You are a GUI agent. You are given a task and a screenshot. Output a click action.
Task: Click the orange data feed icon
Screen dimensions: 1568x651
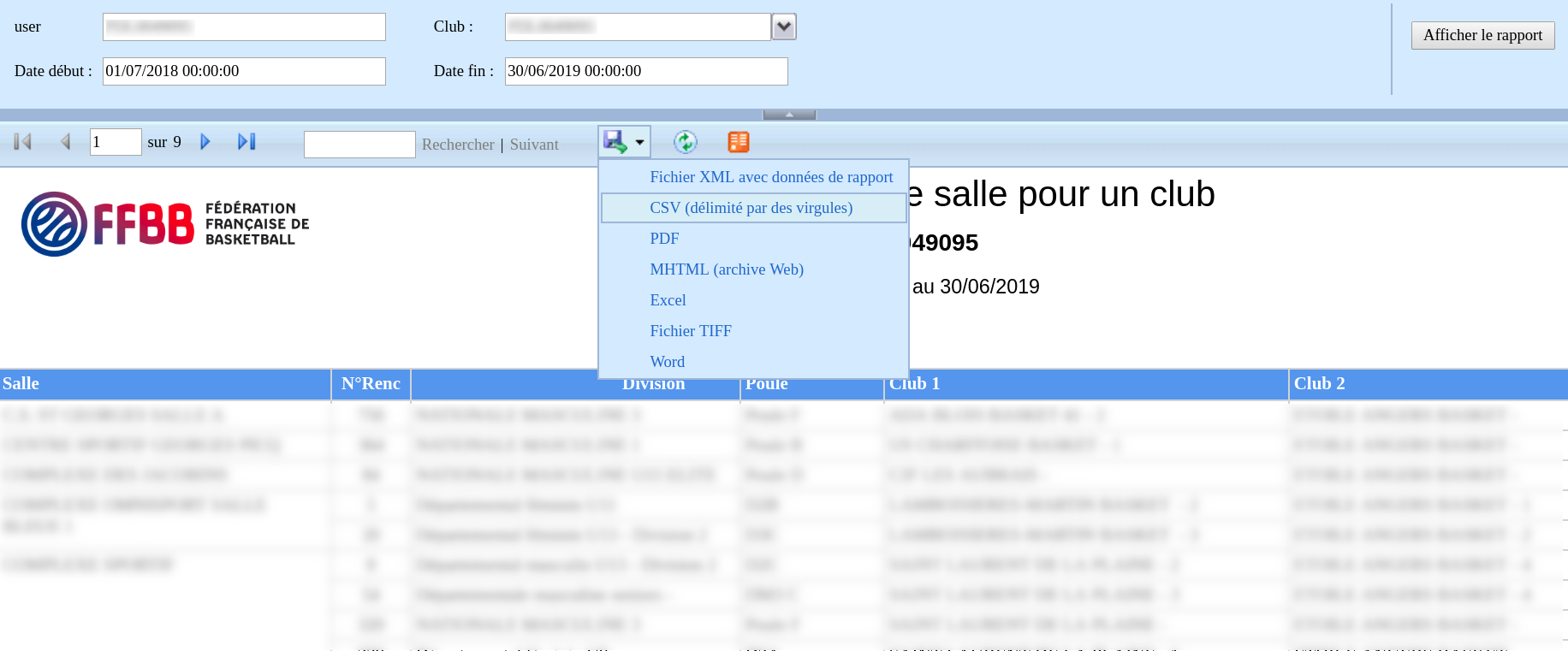click(739, 142)
